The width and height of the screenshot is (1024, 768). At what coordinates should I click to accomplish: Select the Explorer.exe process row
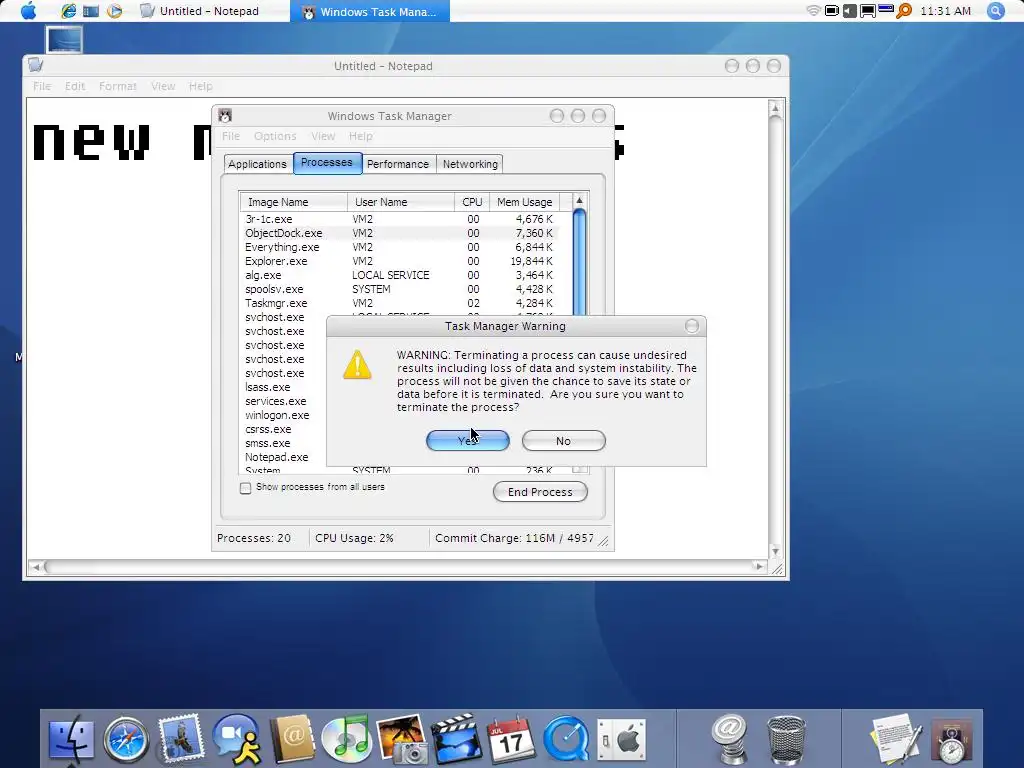(x=399, y=261)
